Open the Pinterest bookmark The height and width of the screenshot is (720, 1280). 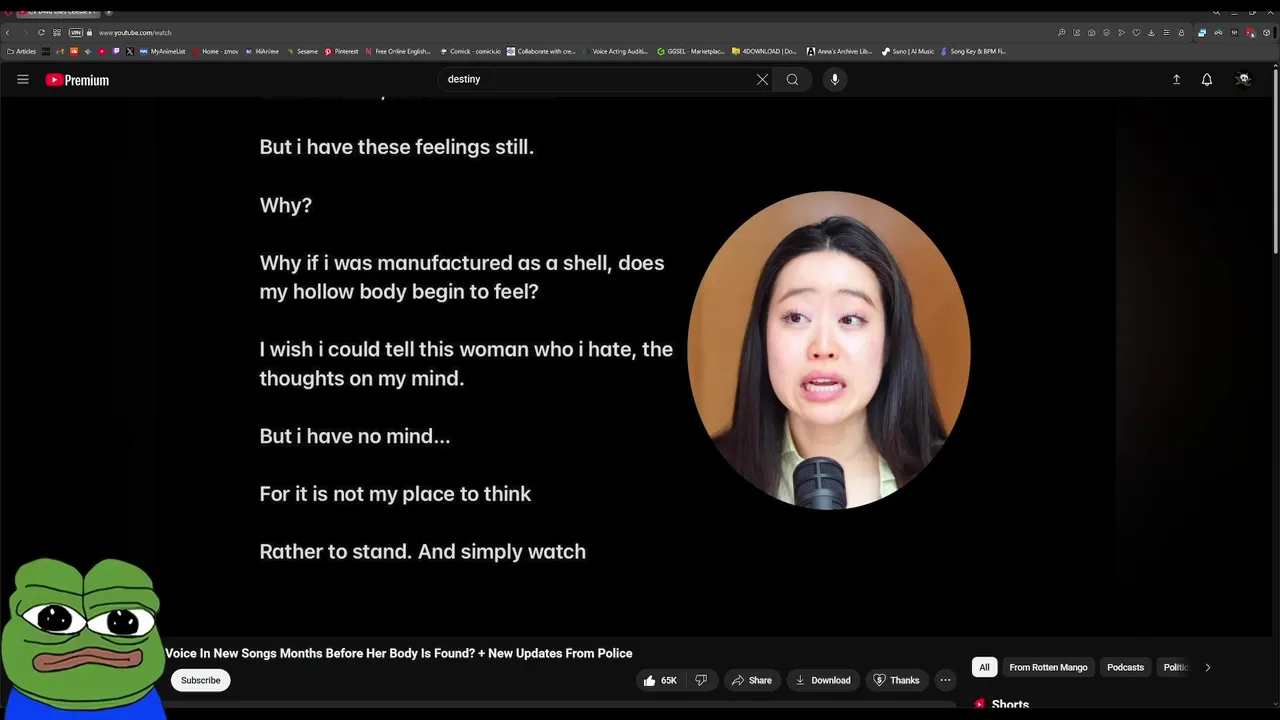pos(341,51)
